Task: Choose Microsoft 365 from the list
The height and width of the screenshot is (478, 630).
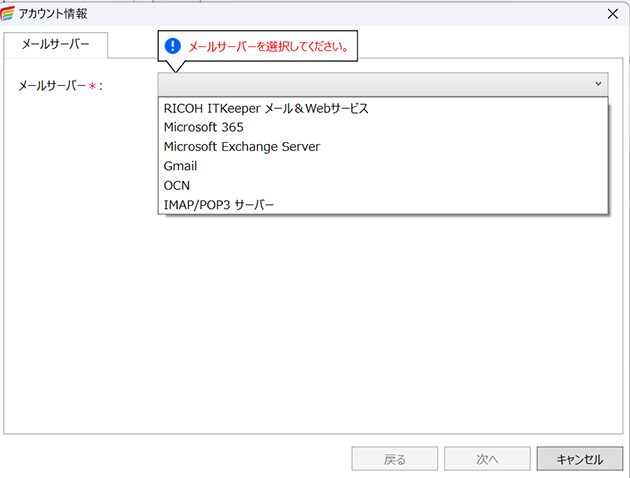Action: [x=203, y=128]
